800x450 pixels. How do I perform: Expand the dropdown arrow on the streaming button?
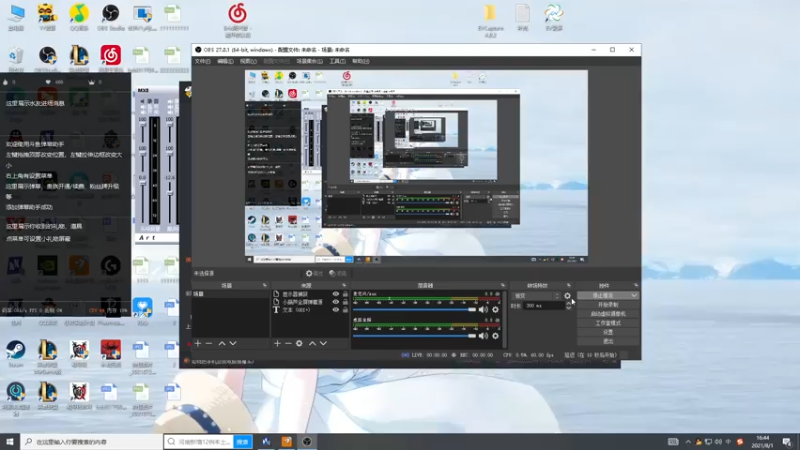(x=634, y=295)
